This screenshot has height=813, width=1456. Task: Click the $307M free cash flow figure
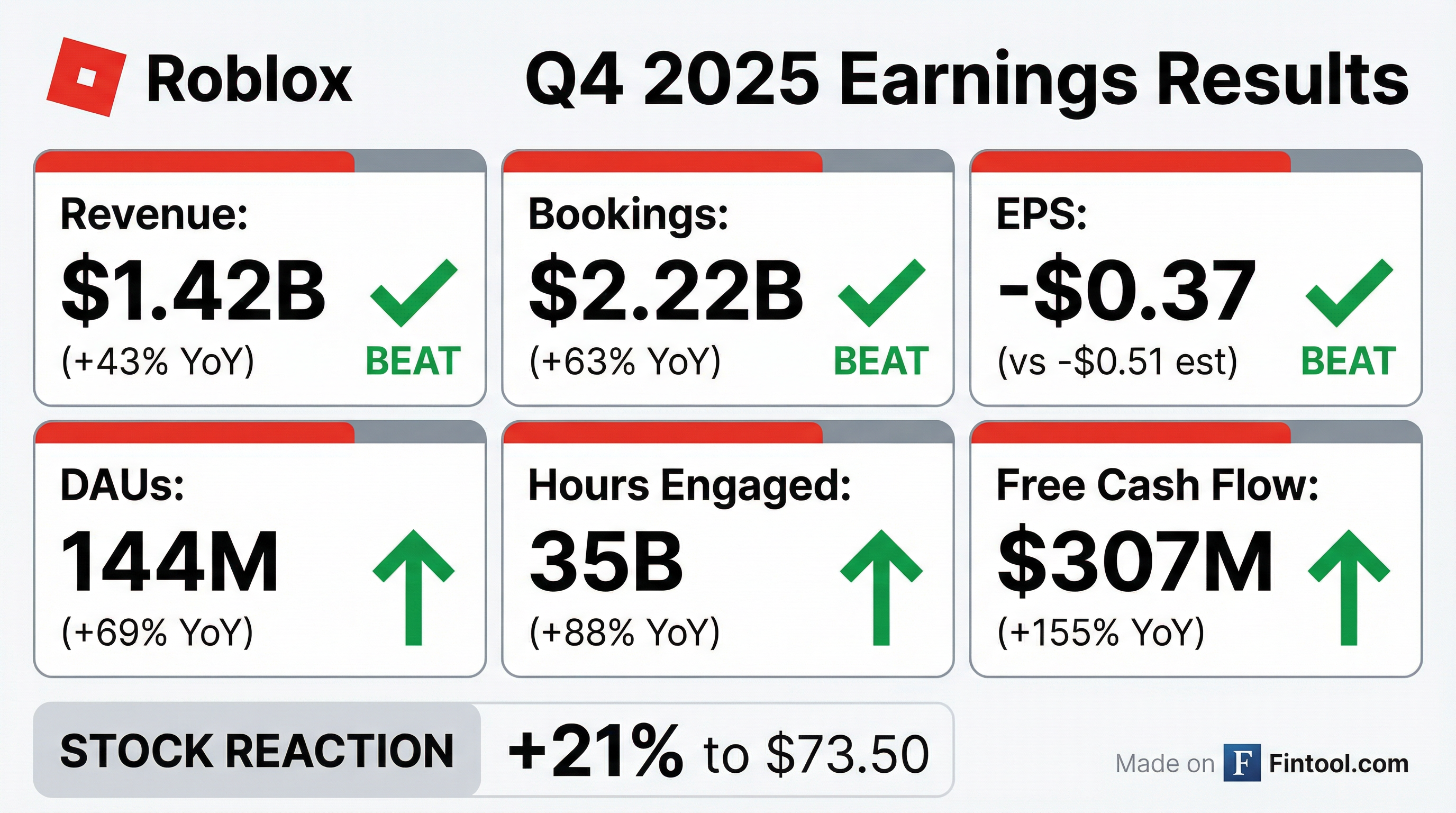[1135, 563]
